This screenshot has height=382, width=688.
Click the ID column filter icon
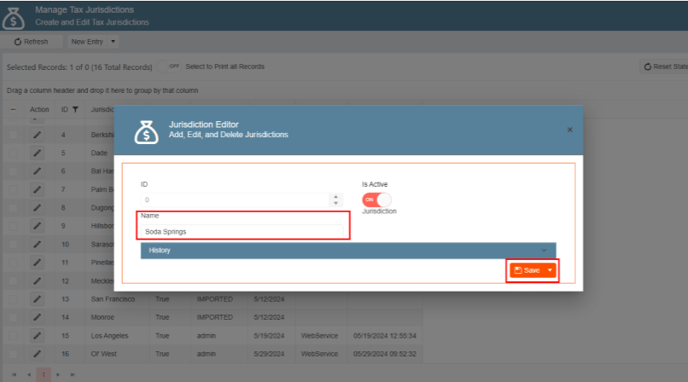tap(75, 109)
